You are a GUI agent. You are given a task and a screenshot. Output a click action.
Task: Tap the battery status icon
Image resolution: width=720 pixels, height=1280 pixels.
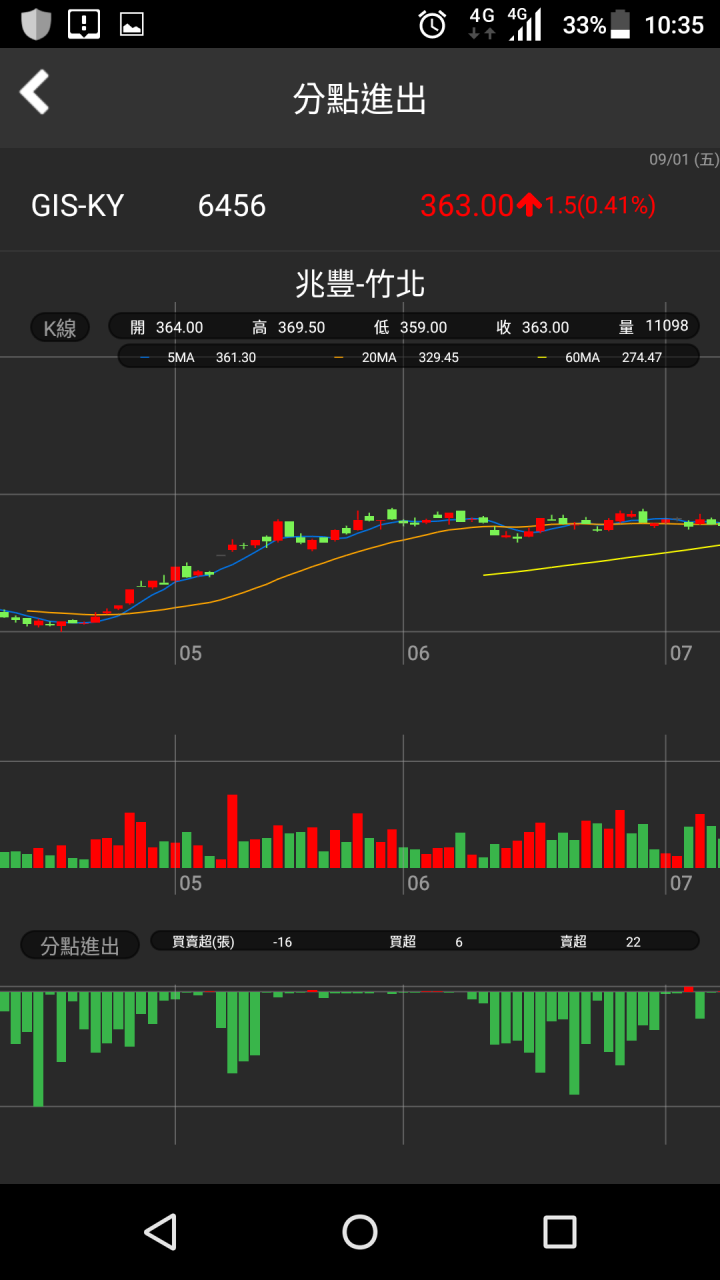click(621, 24)
